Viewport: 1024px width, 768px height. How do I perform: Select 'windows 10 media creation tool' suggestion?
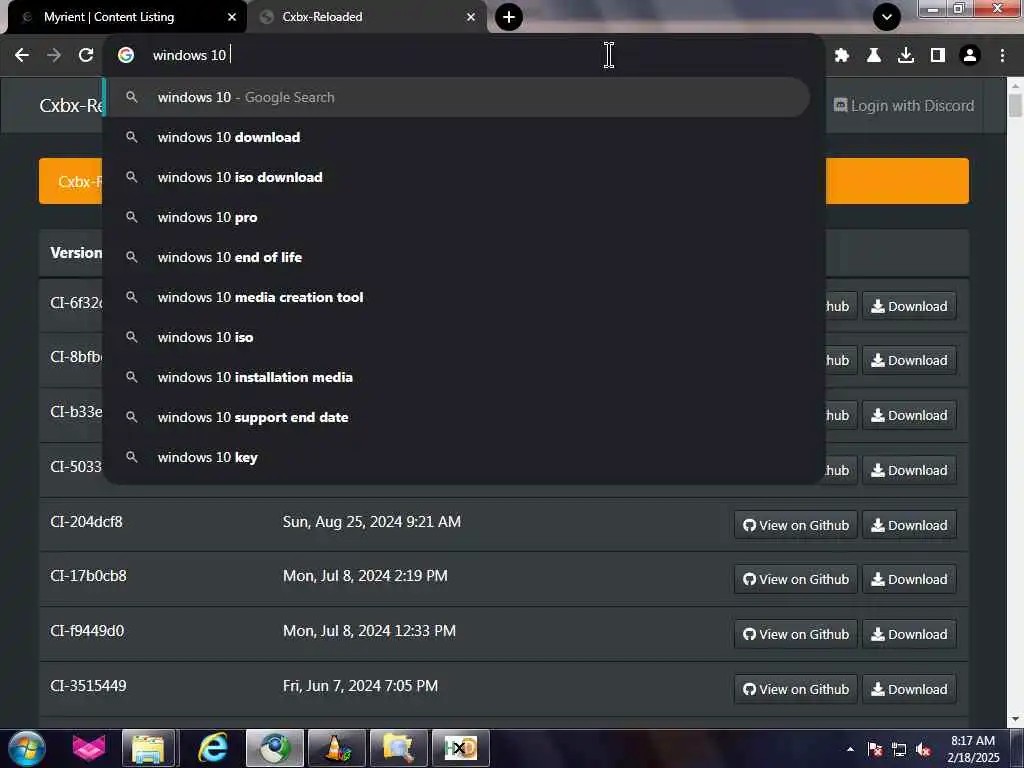click(x=457, y=297)
